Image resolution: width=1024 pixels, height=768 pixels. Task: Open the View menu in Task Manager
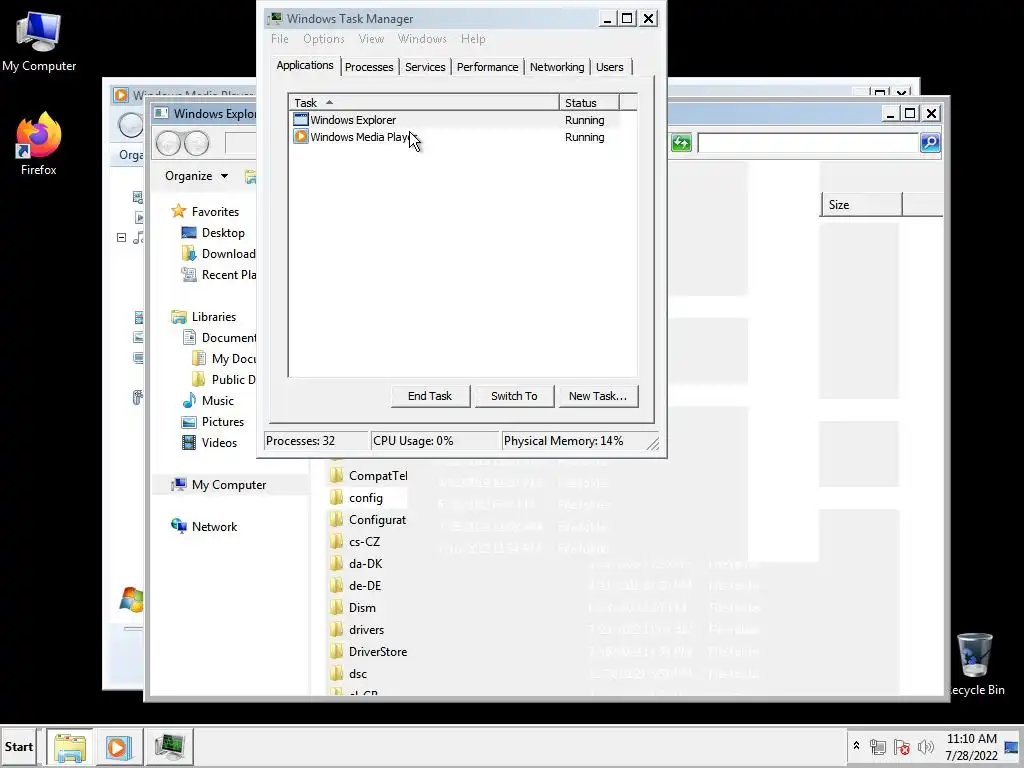(371, 39)
